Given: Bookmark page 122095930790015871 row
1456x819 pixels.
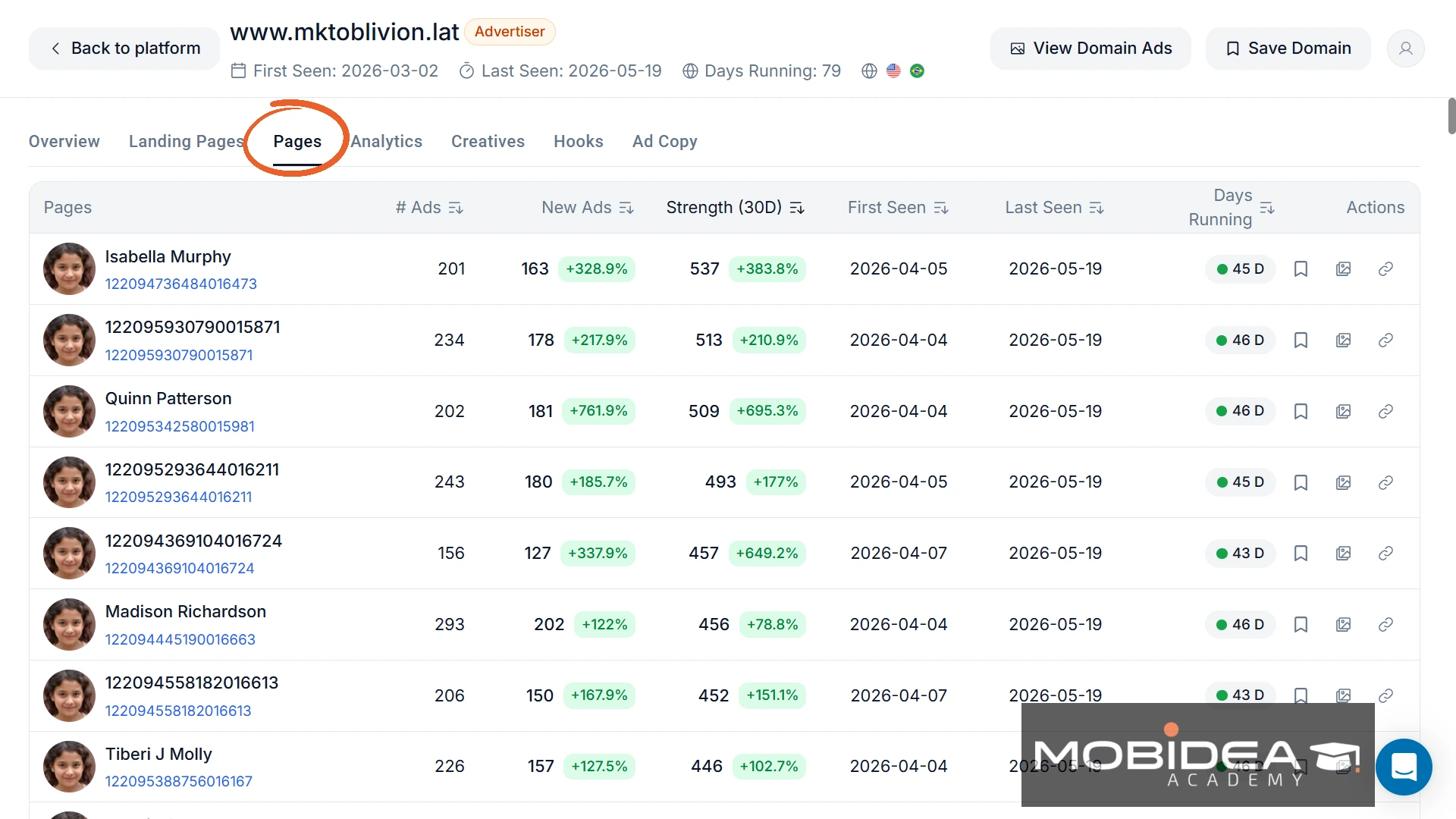Looking at the screenshot, I should click(1301, 340).
